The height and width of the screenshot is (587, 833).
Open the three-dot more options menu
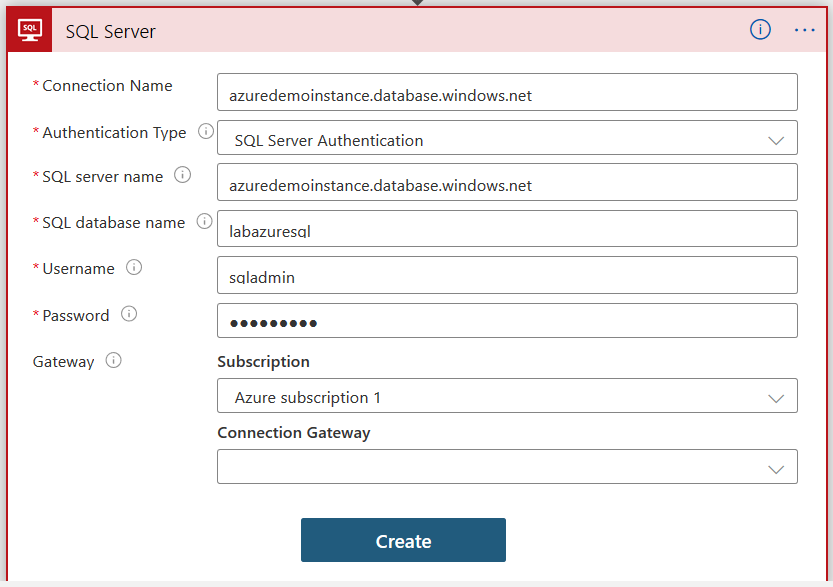pyautogui.click(x=805, y=30)
